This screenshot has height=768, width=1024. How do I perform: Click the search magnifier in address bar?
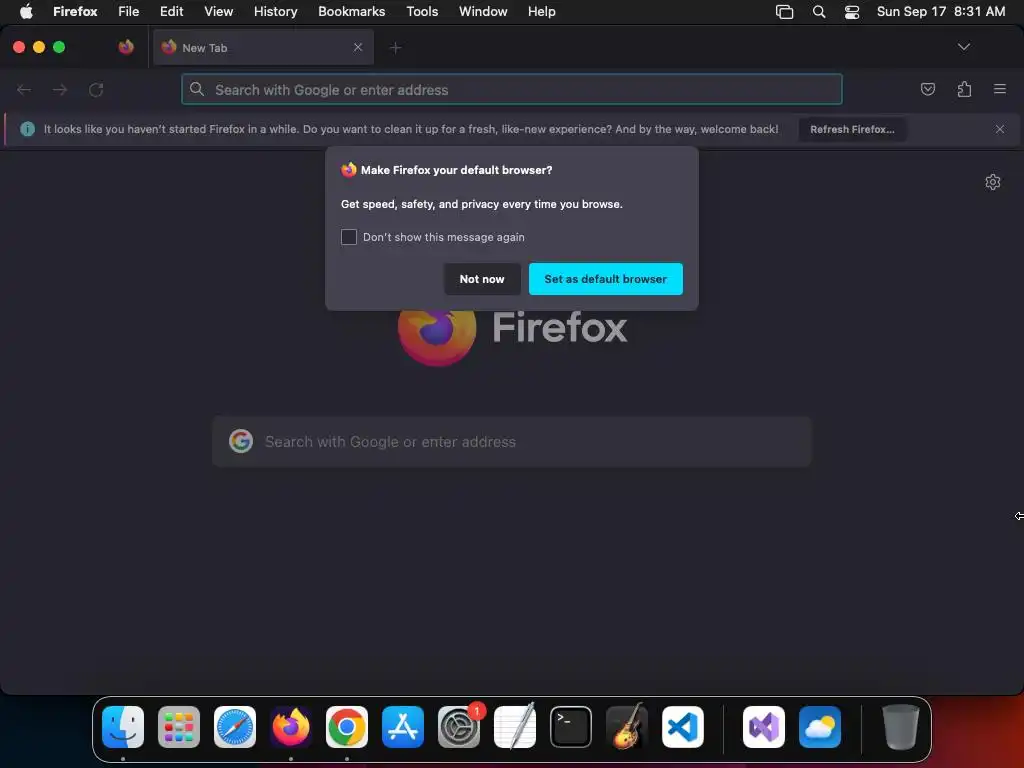(x=197, y=89)
